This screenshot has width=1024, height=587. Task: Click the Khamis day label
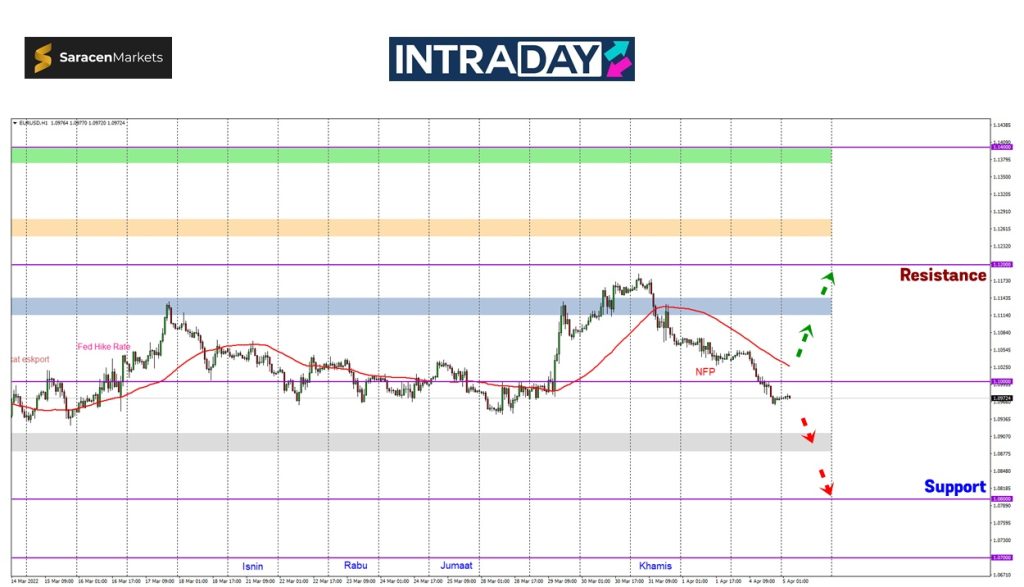coord(656,566)
